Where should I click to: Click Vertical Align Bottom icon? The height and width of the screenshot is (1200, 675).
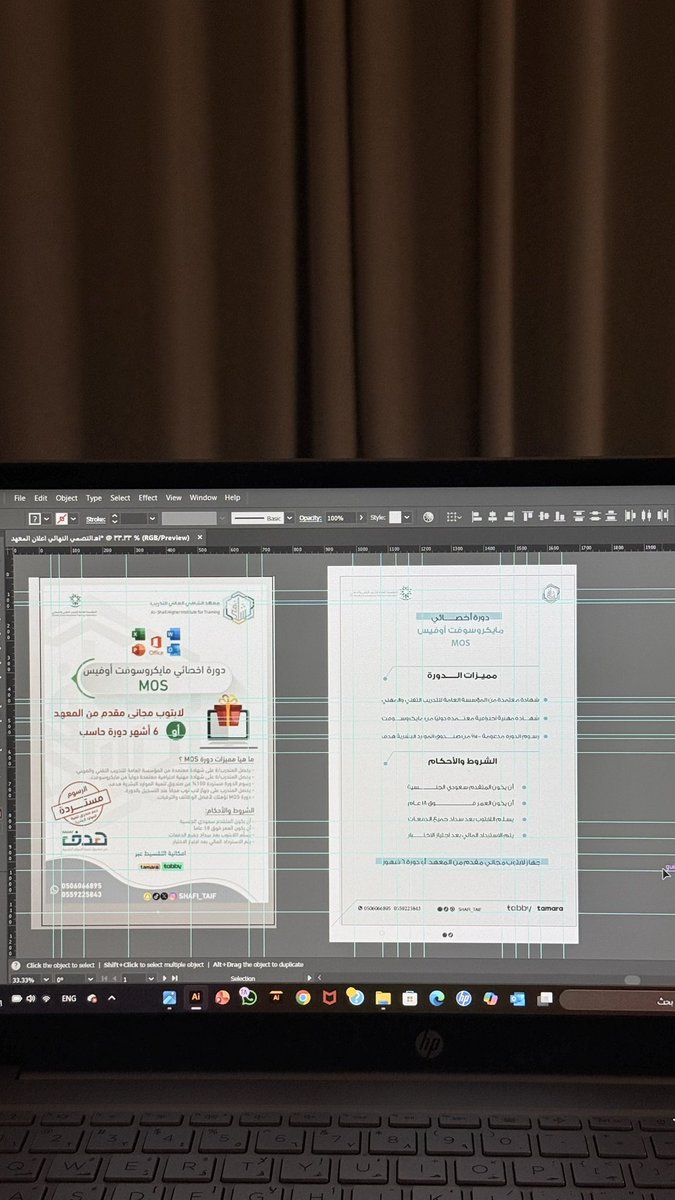pyautogui.click(x=560, y=517)
